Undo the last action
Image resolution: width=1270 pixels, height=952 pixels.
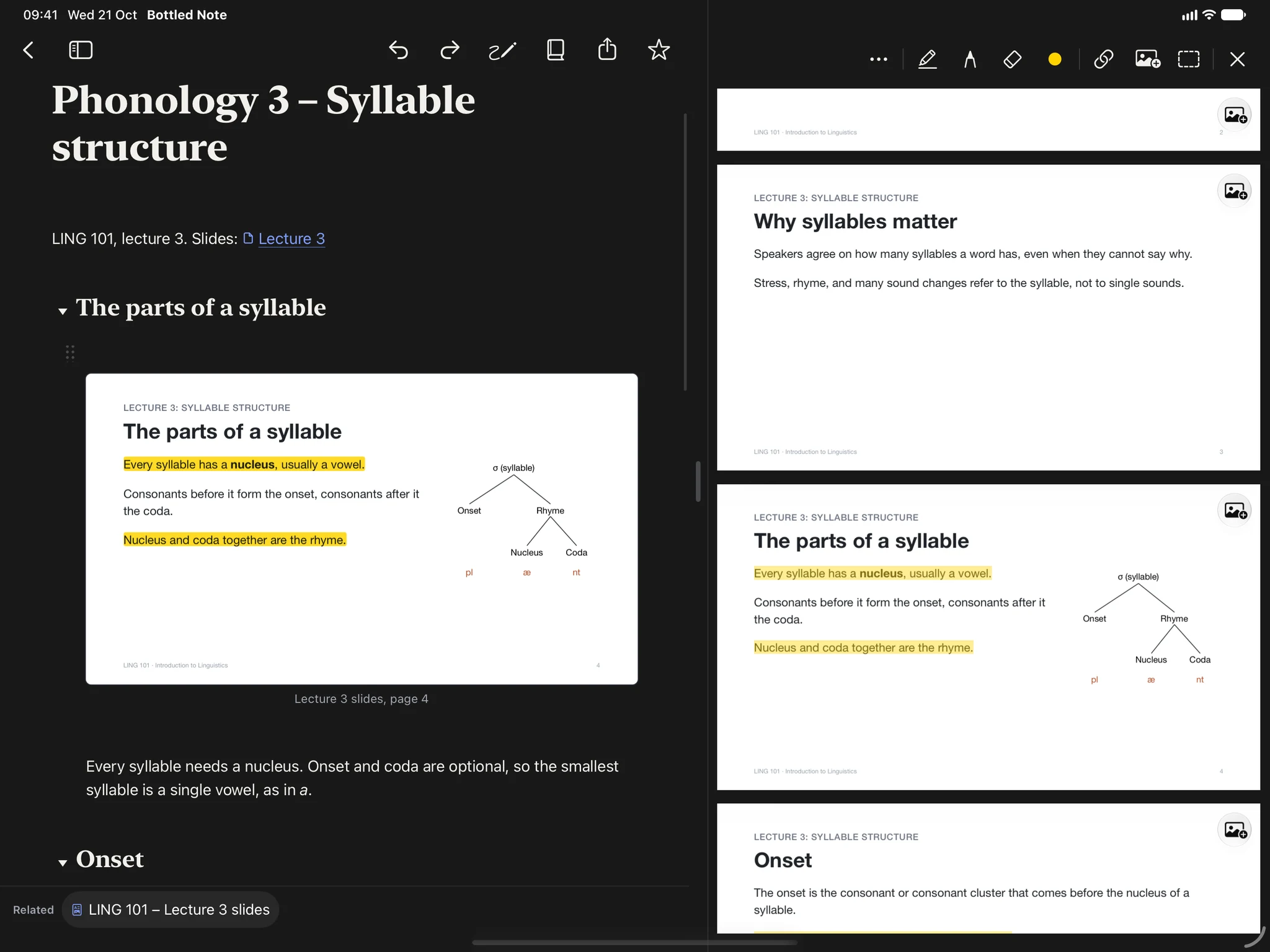(x=399, y=50)
